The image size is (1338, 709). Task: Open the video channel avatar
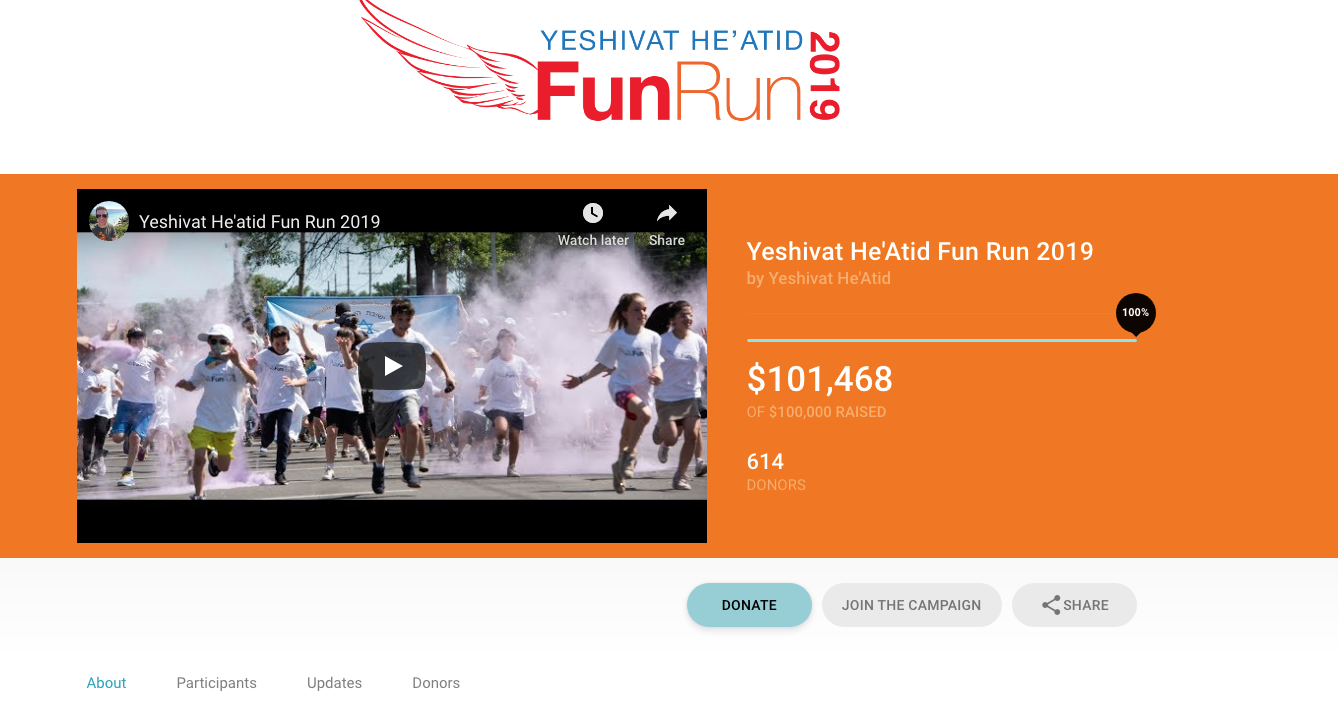click(x=109, y=221)
